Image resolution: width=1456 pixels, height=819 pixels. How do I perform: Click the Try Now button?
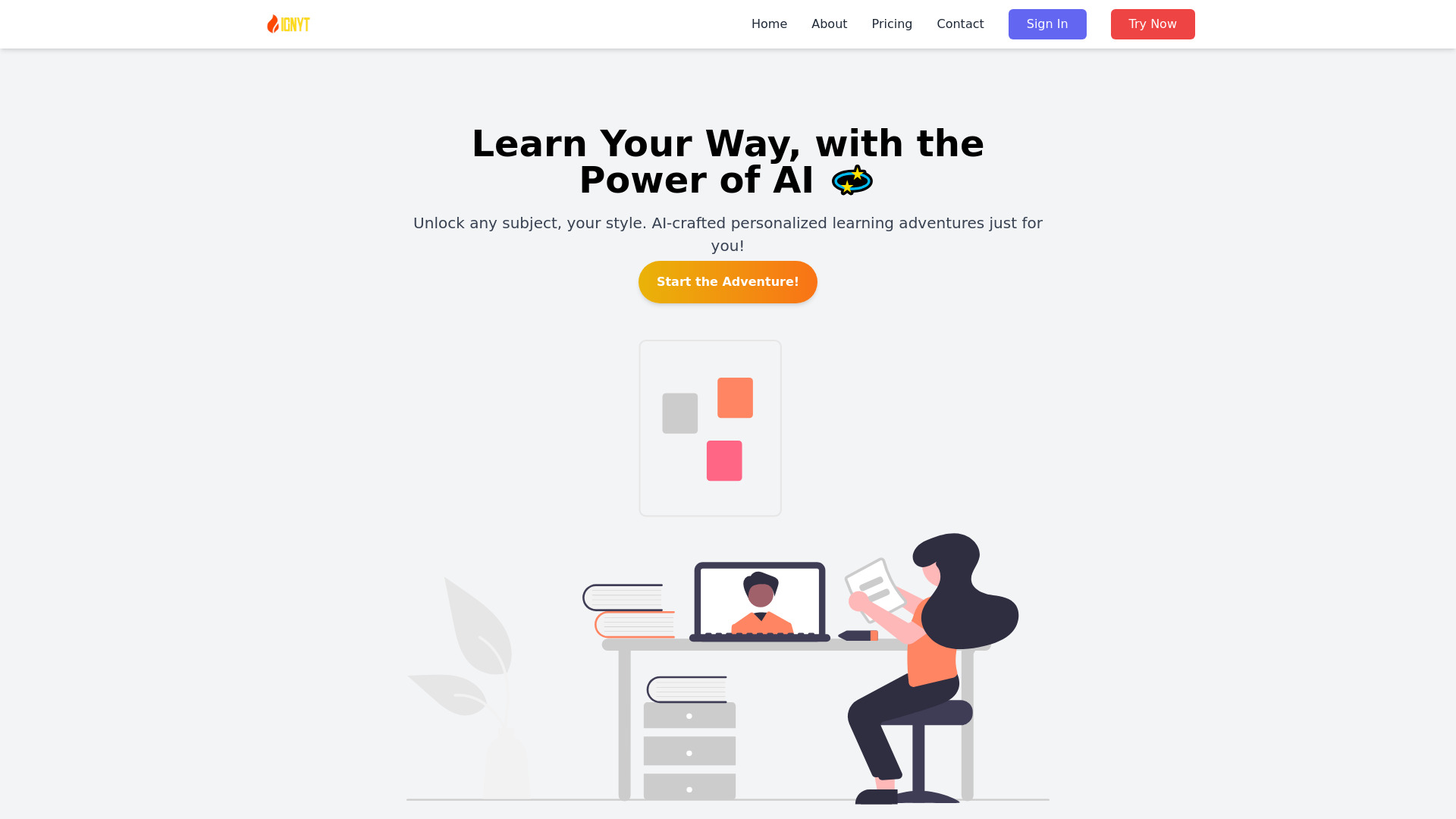click(x=1152, y=24)
